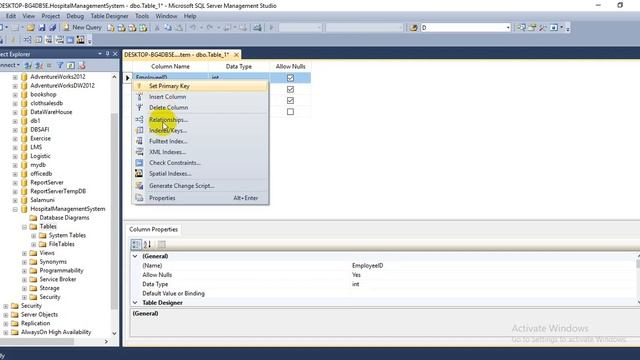Open Relationships... from context menu

(200, 120)
